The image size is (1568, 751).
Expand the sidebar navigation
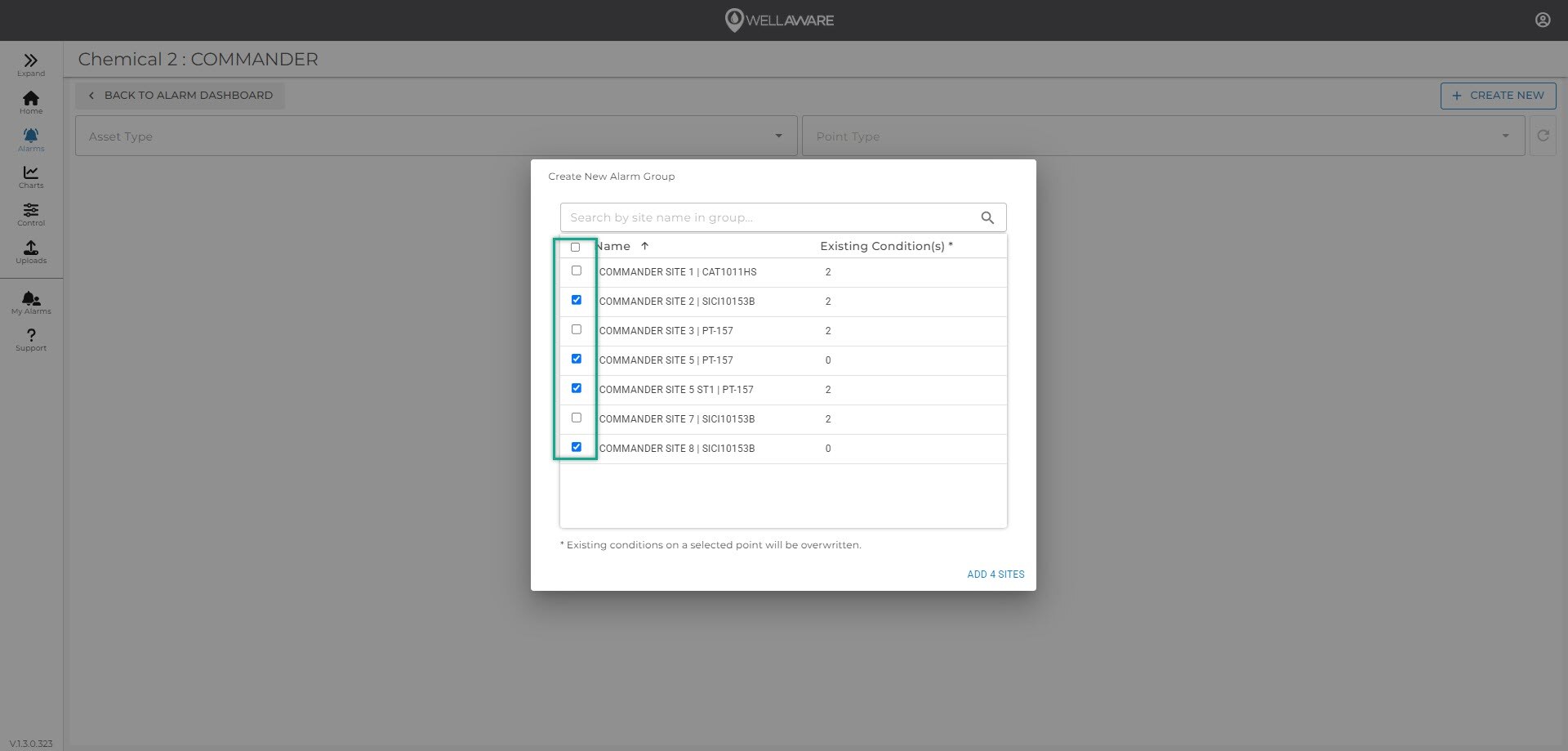[x=31, y=65]
